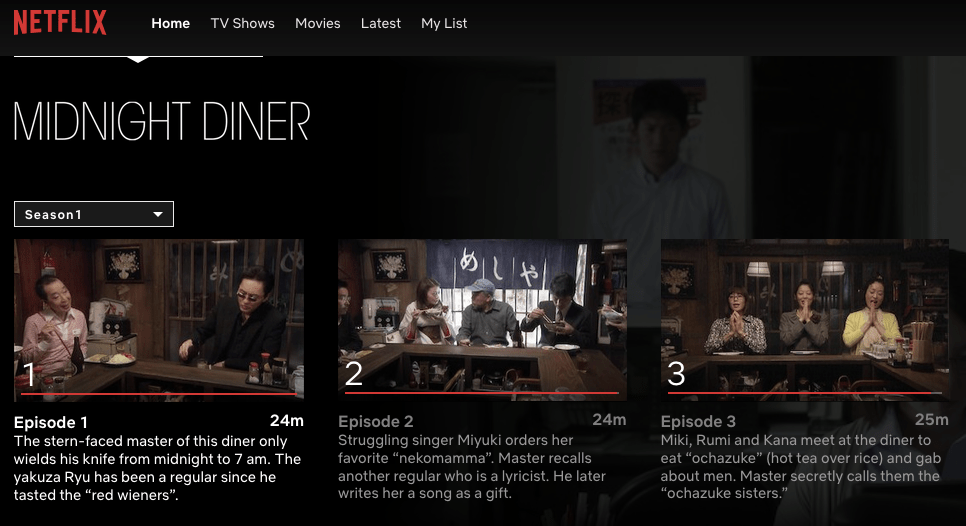Open the Home tab
Screen dimensions: 966x526
click(171, 23)
